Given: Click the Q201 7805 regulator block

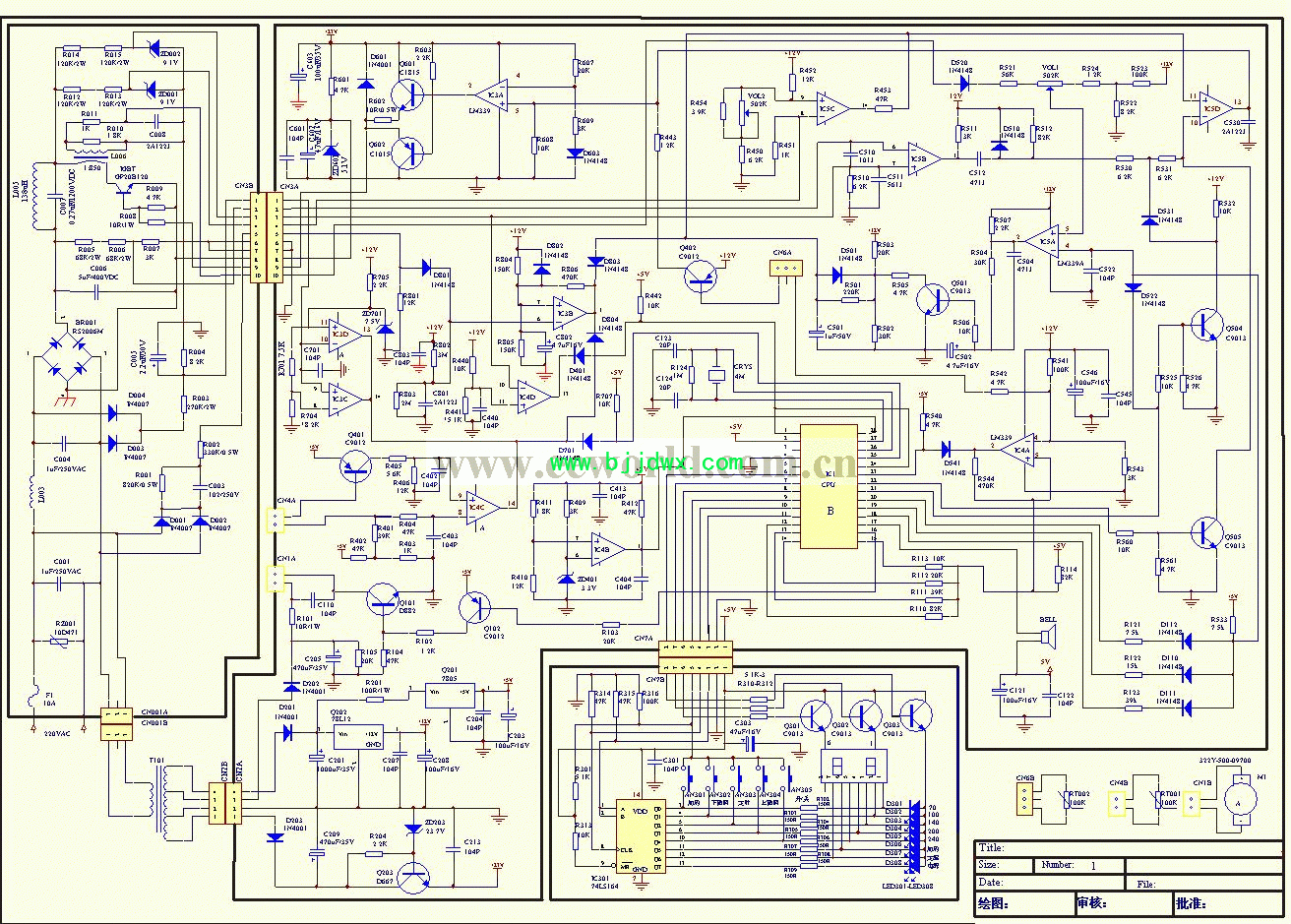Looking at the screenshot, I should point(450,697).
